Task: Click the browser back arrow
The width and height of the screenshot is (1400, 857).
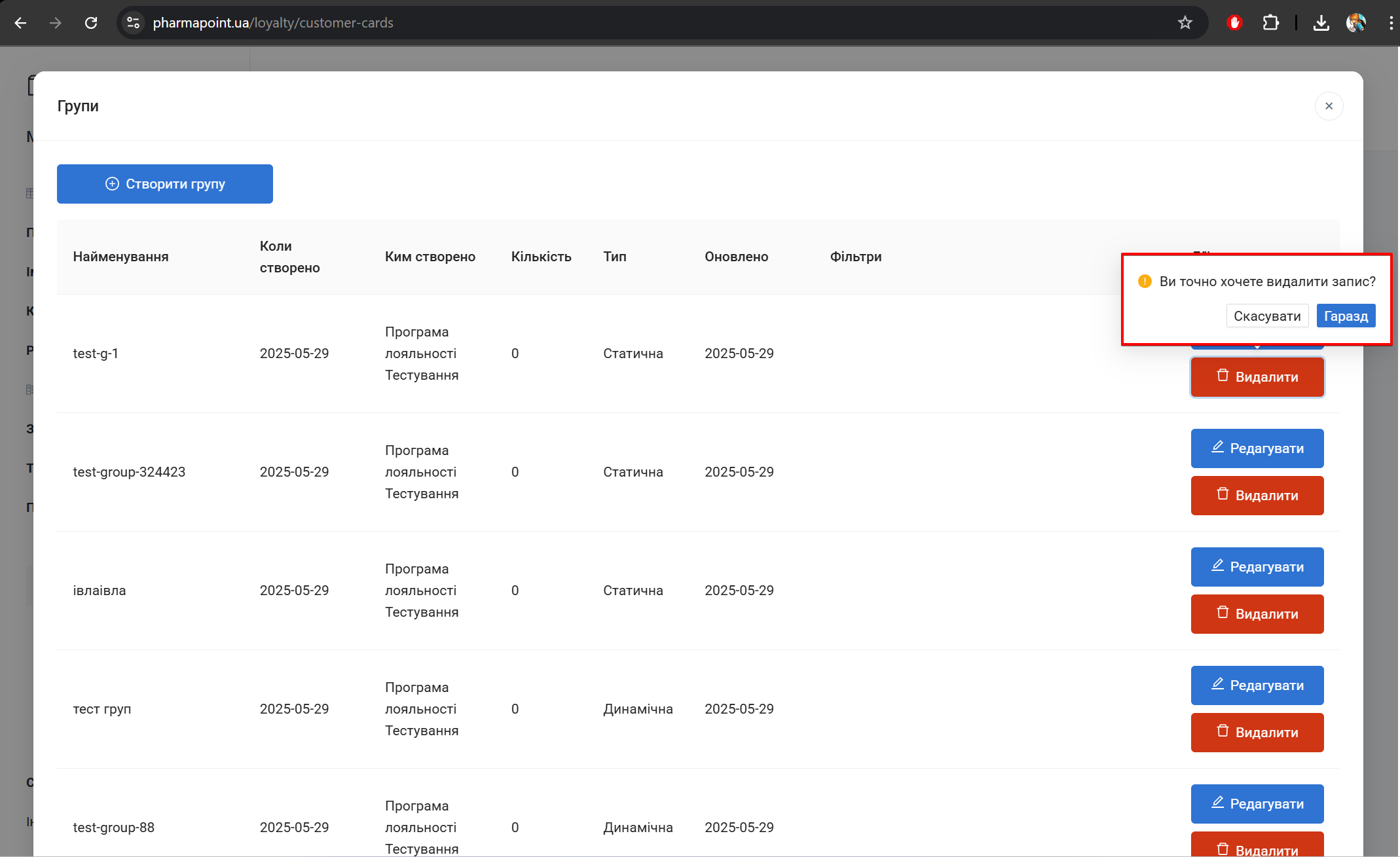Action: coord(21,23)
